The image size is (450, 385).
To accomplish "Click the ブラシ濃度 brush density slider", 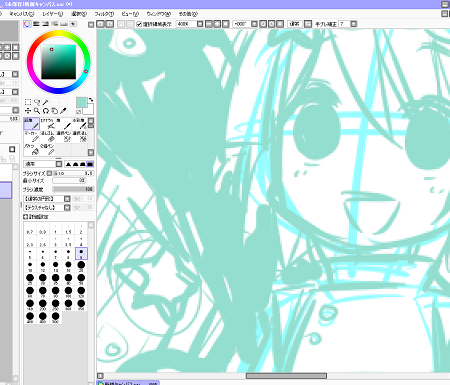I will click(x=73, y=189).
